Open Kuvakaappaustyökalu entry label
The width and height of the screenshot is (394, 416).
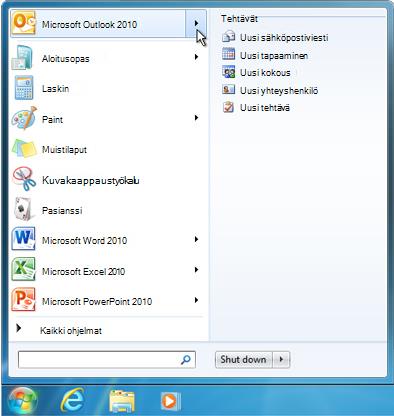click(x=91, y=180)
